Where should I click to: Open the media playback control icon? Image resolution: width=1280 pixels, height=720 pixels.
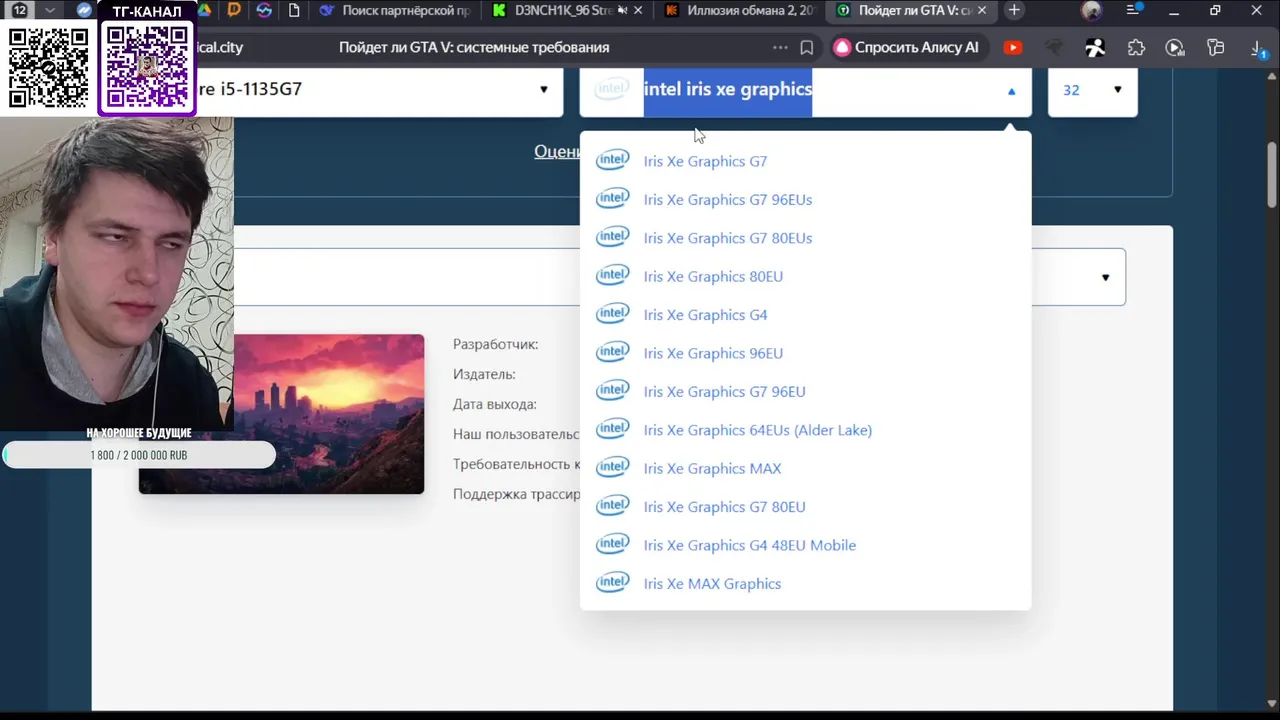1175,47
